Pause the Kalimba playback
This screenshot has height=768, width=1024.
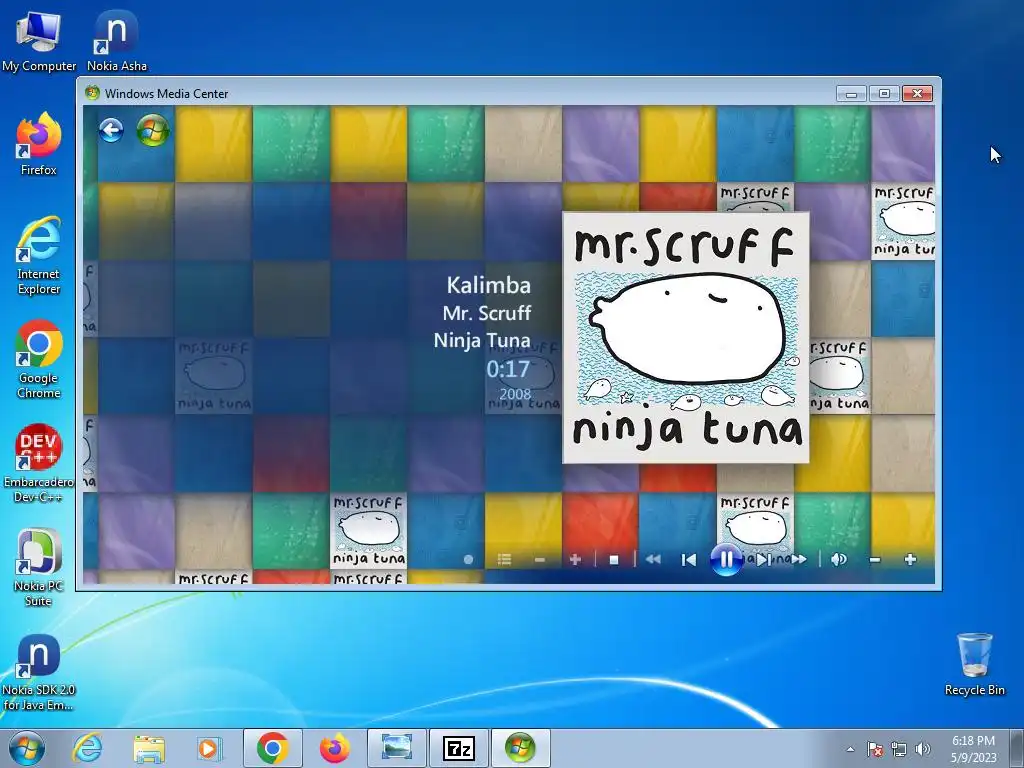(726, 560)
